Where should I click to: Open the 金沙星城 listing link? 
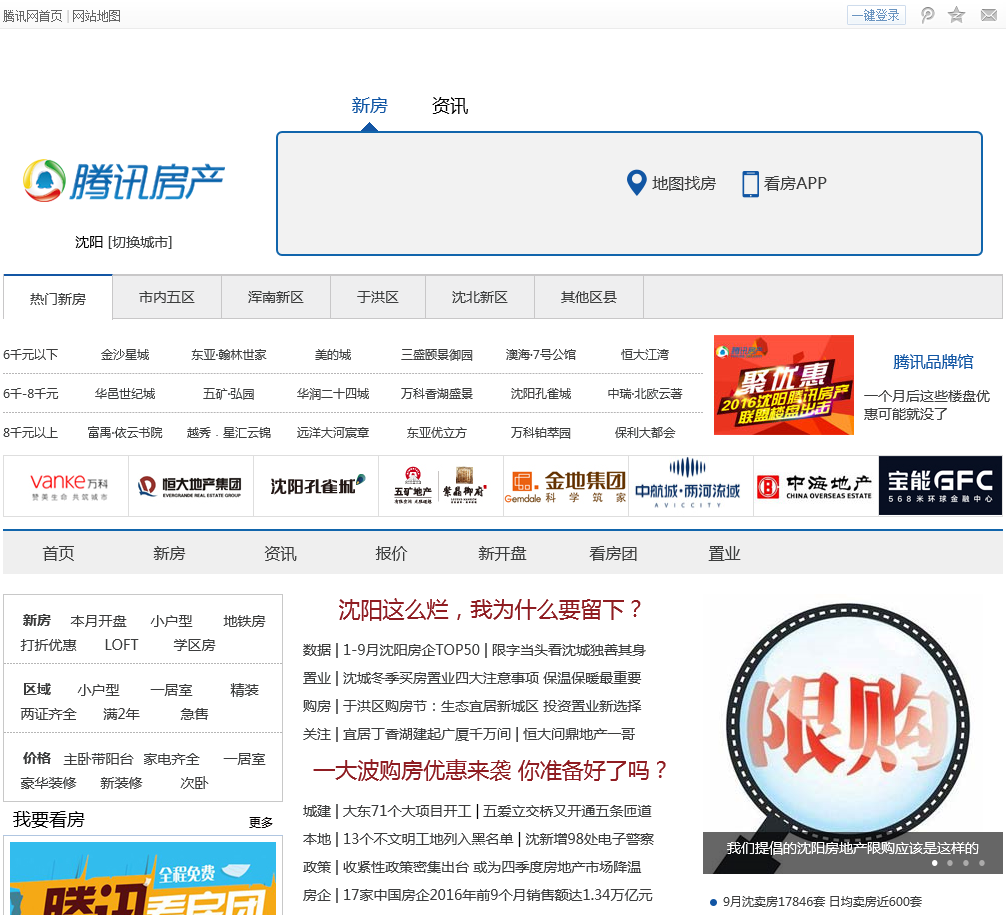[x=125, y=355]
